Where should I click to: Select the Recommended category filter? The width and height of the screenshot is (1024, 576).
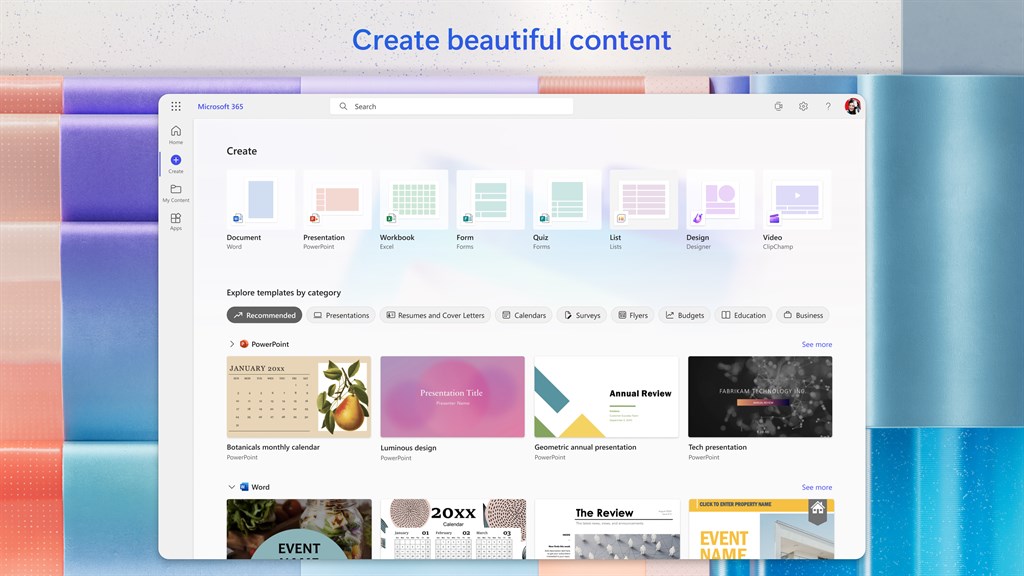pos(264,315)
